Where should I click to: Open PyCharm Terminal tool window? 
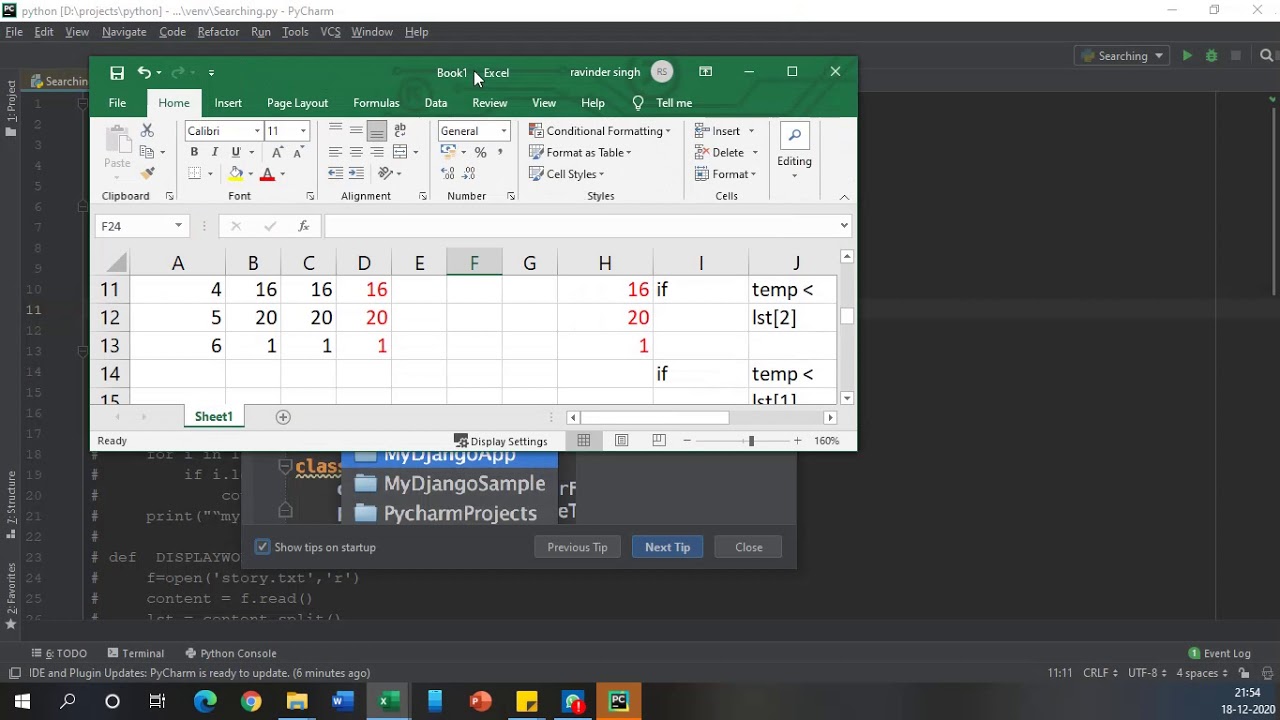tap(135, 653)
